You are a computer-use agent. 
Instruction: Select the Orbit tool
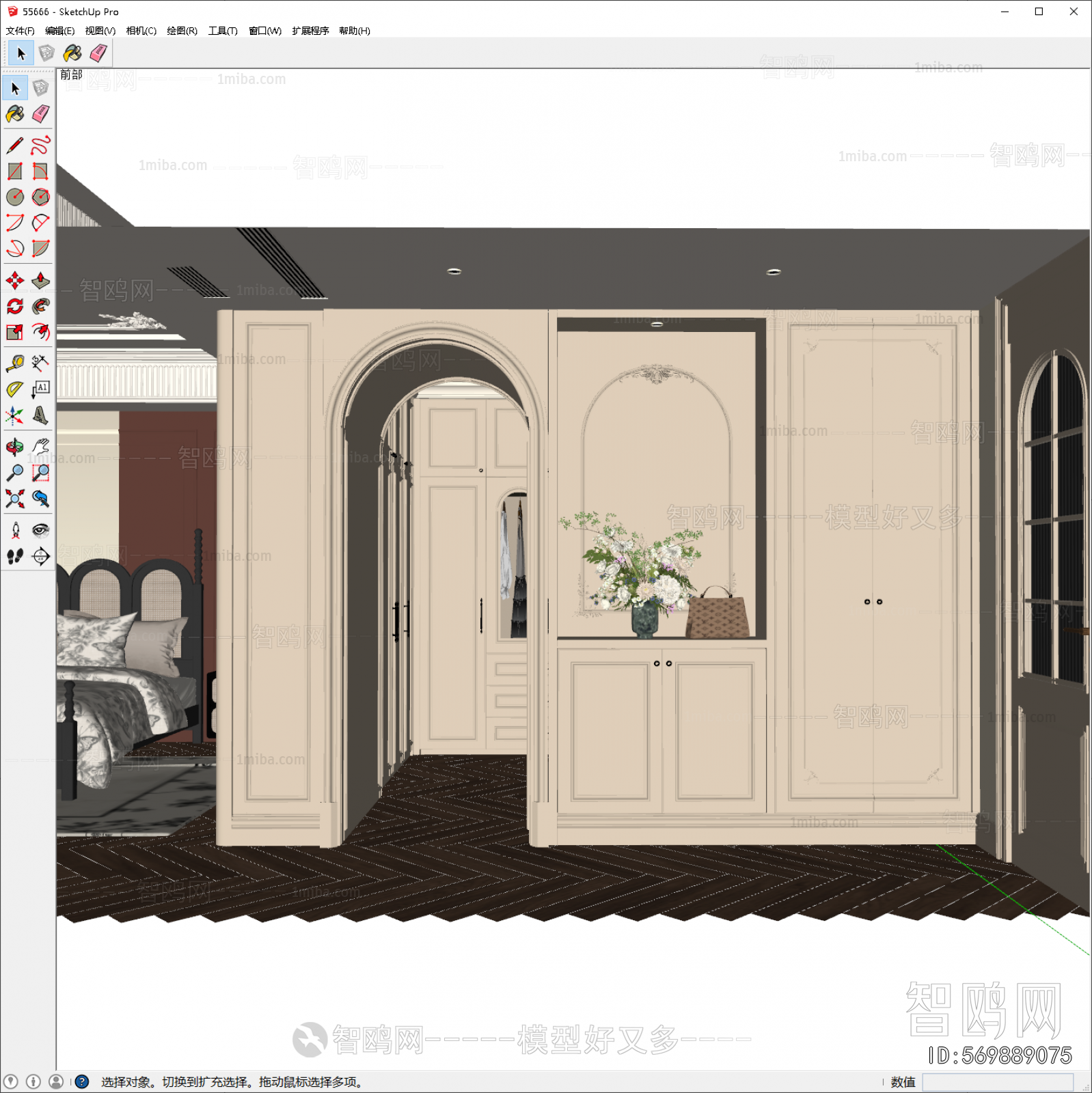[x=15, y=447]
